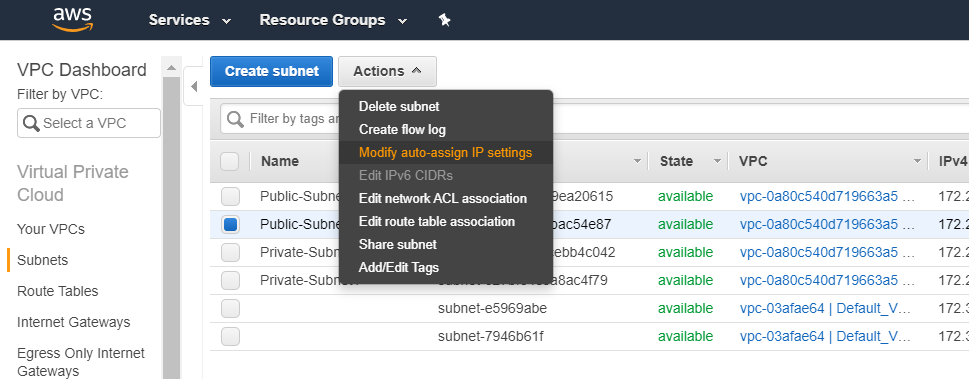The height and width of the screenshot is (379, 969).
Task: Open Egress Only Internet Gateways link
Action: 81,362
